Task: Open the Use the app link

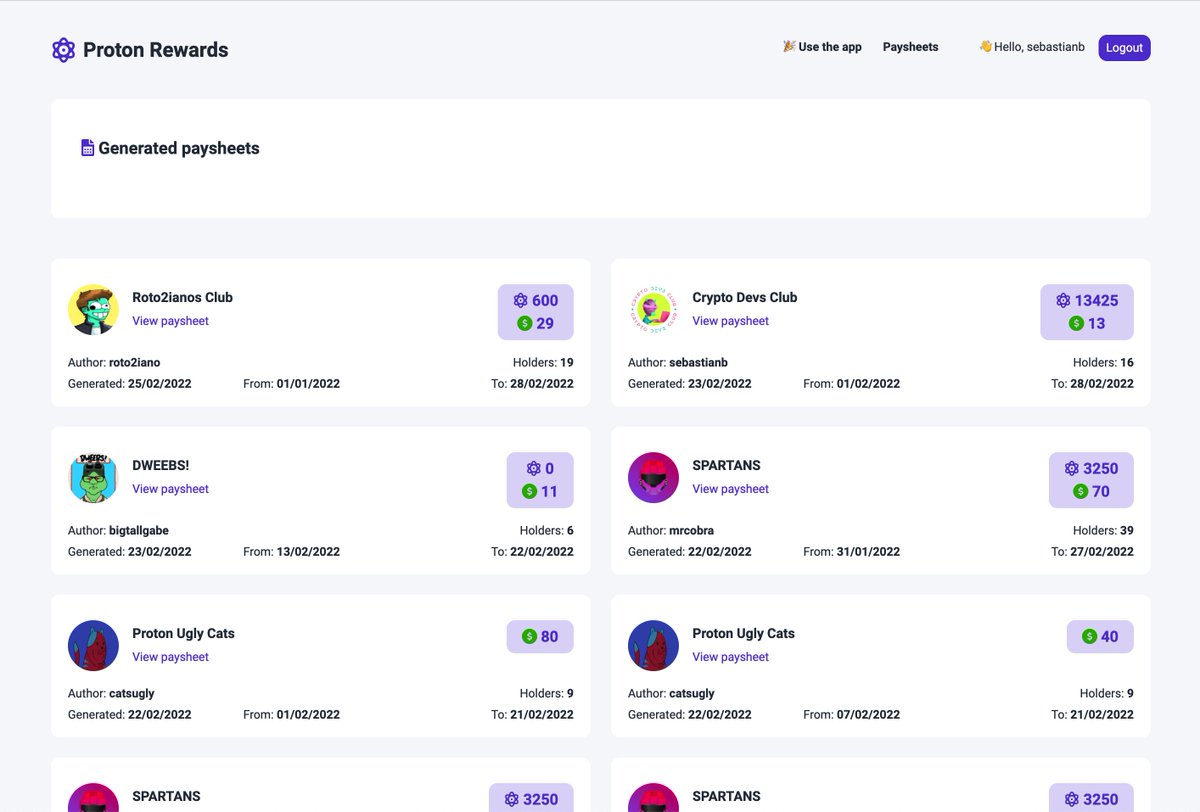Action: (829, 46)
